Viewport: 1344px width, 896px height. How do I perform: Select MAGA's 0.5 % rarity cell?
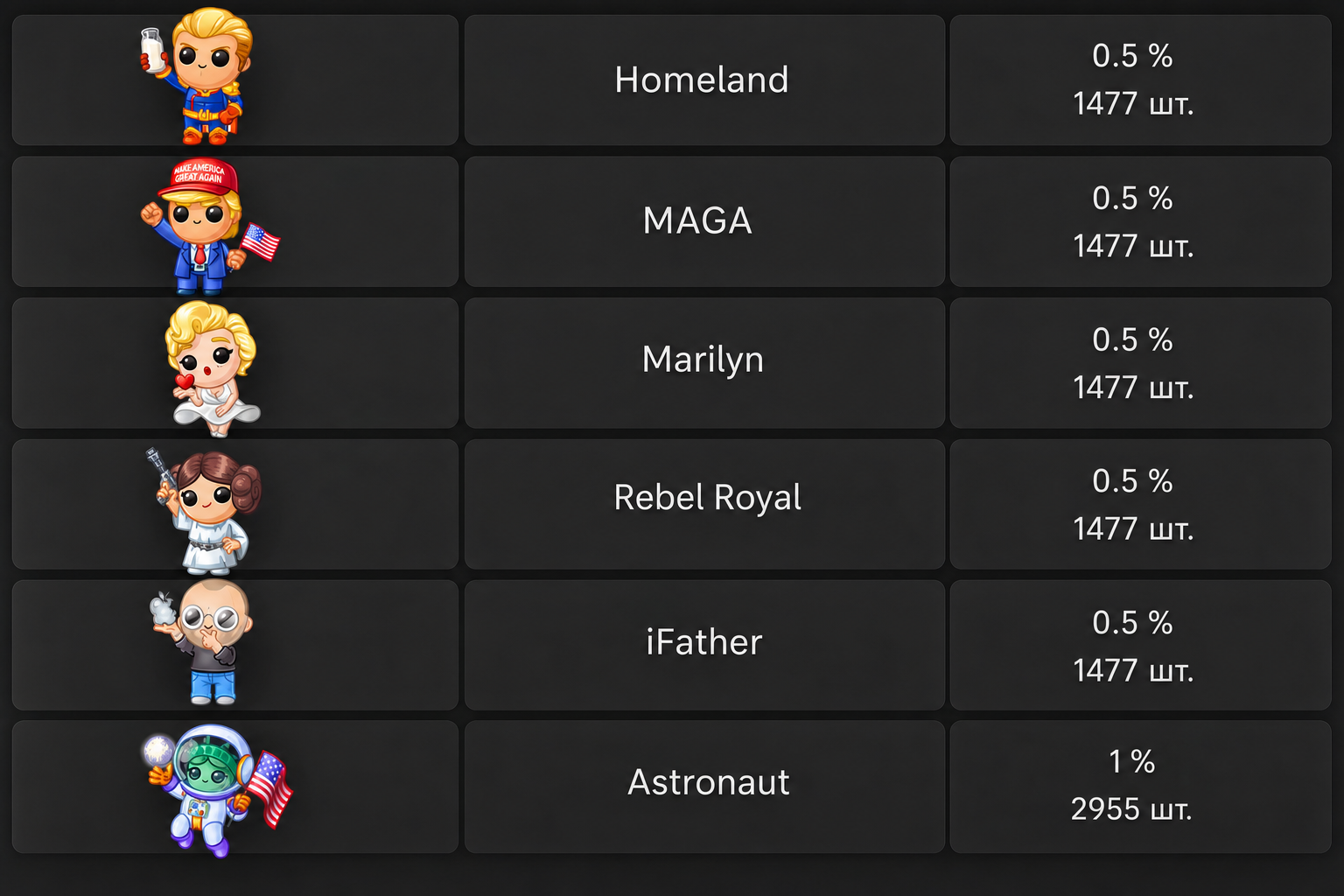tap(1140, 221)
